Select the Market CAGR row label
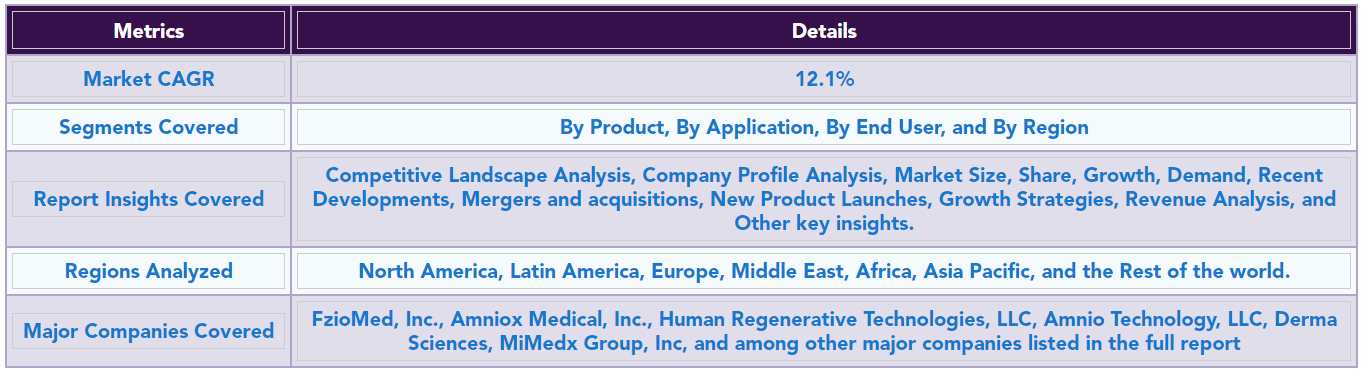 (x=148, y=79)
